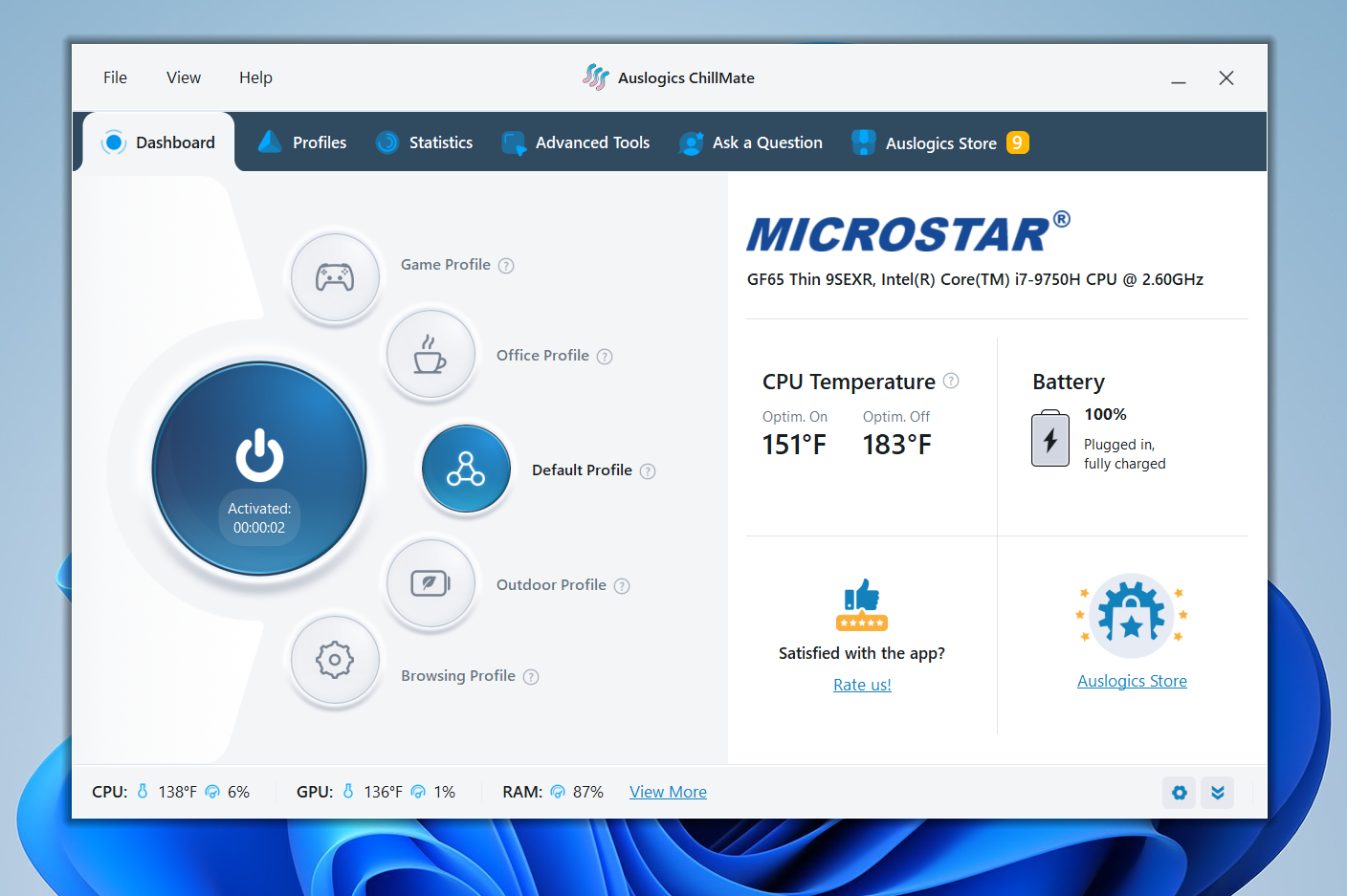Open the Browsing Profile gear icon
This screenshot has width=1347, height=896.
pyautogui.click(x=335, y=660)
